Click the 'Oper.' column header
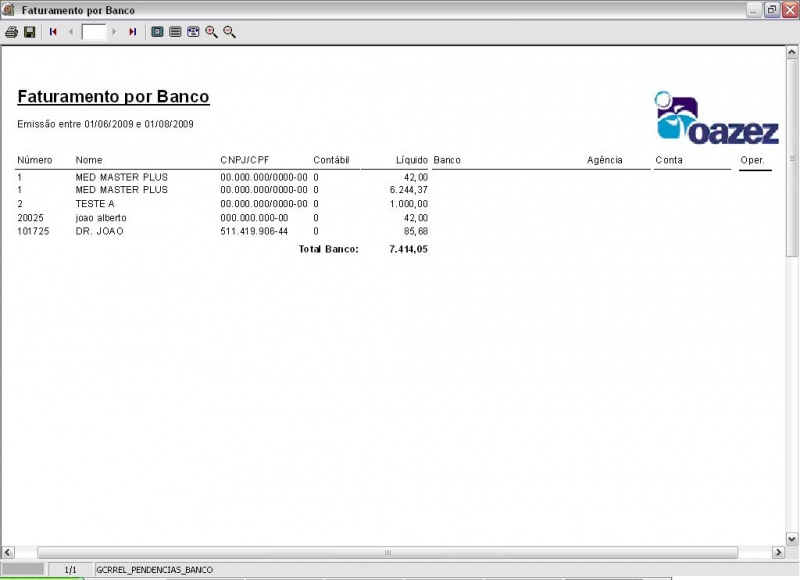 [753, 160]
